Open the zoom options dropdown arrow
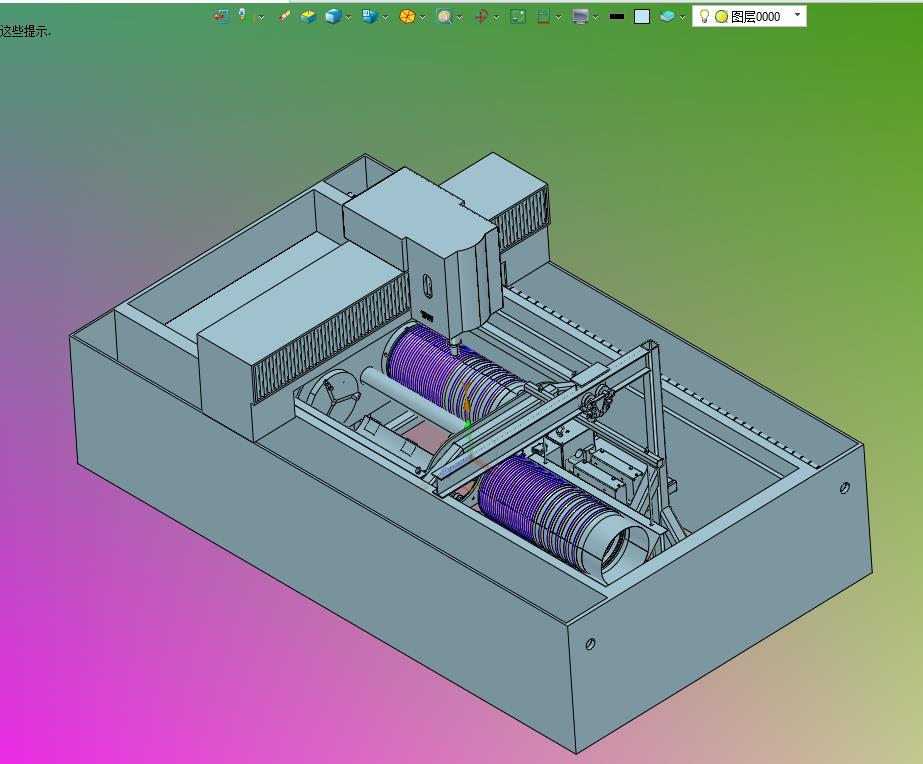This screenshot has width=923, height=764. tap(460, 17)
